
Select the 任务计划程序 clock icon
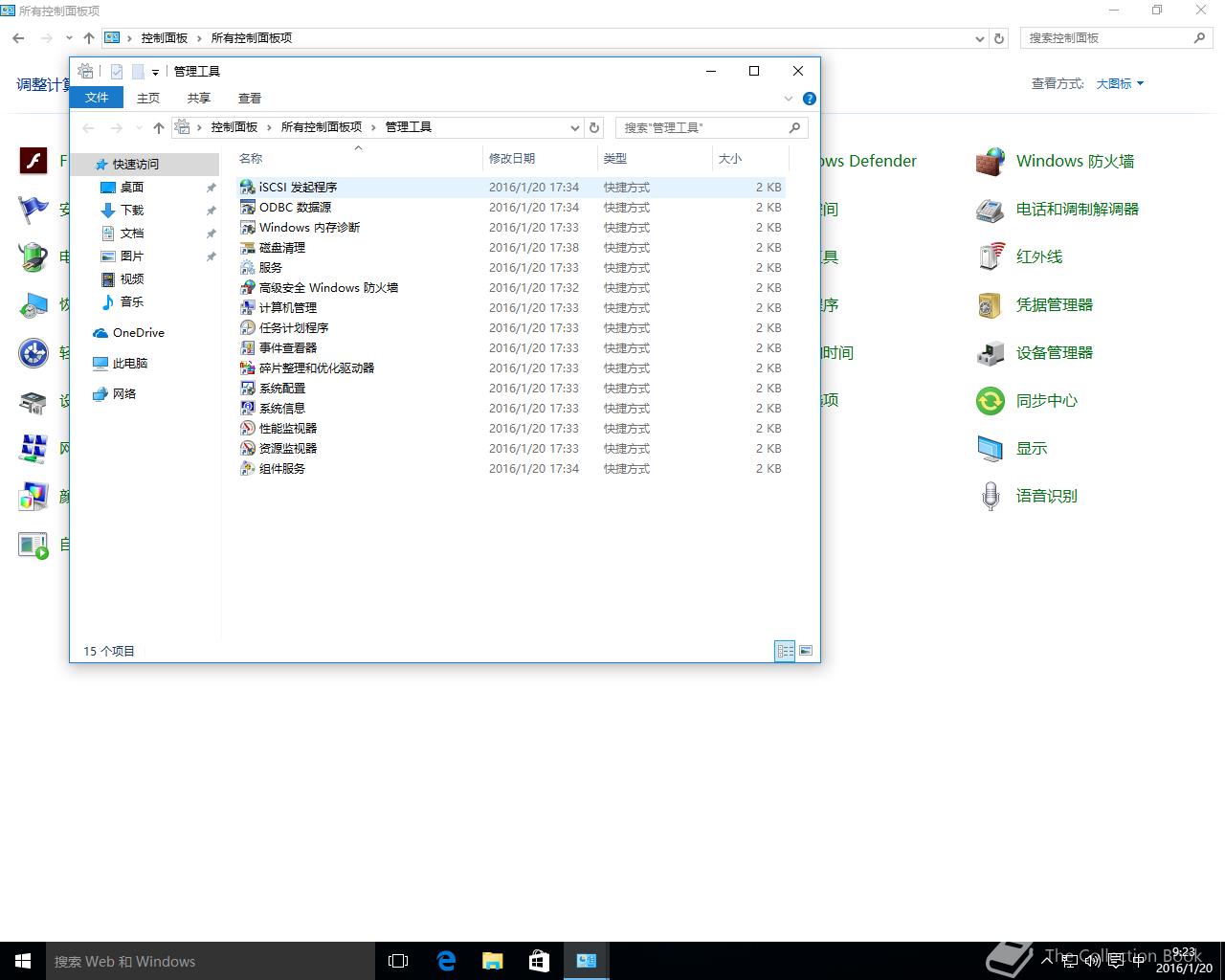248,327
